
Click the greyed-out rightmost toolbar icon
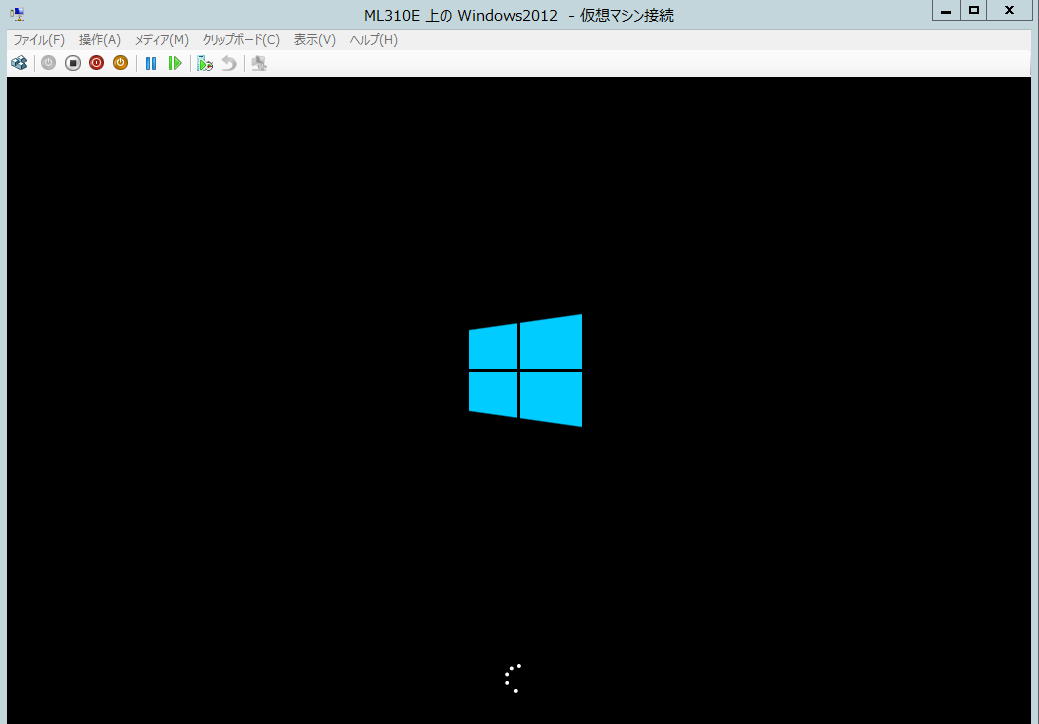pyautogui.click(x=259, y=63)
